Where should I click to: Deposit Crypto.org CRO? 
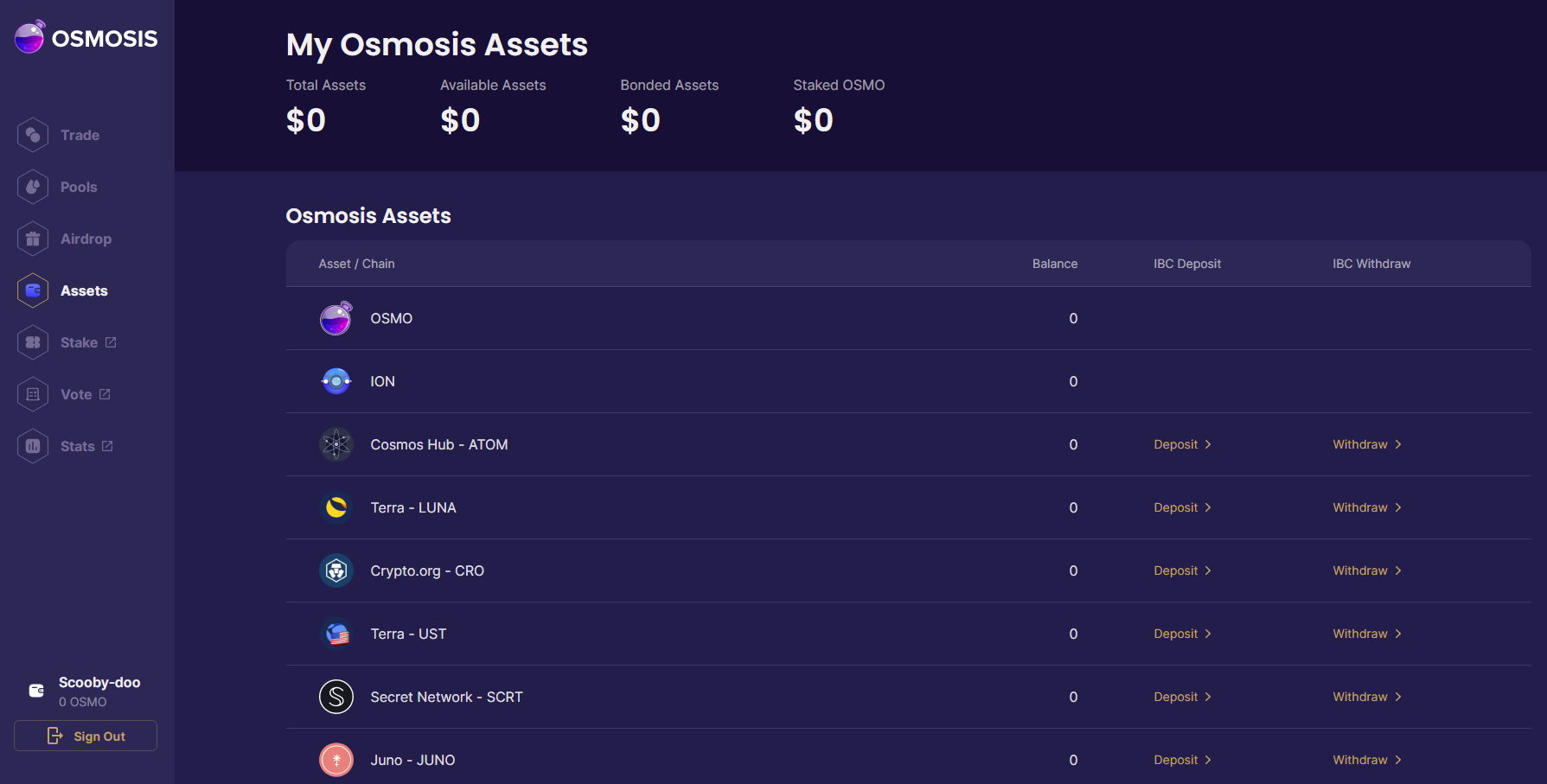click(x=1182, y=570)
